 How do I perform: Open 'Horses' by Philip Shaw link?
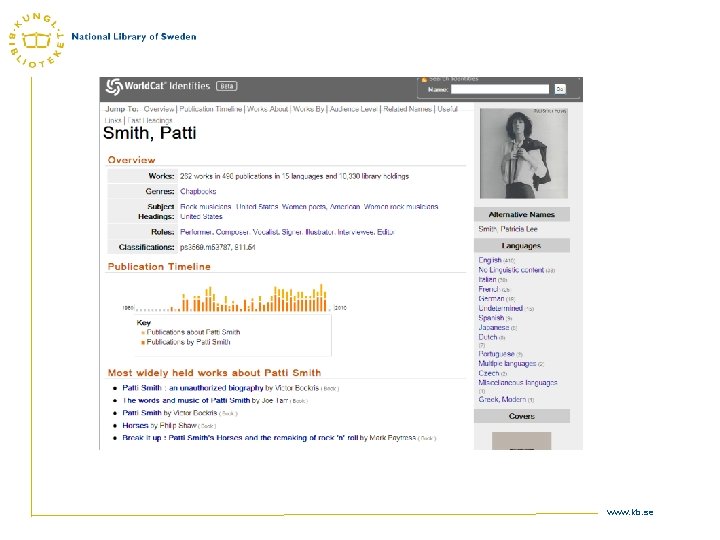click(x=135, y=425)
